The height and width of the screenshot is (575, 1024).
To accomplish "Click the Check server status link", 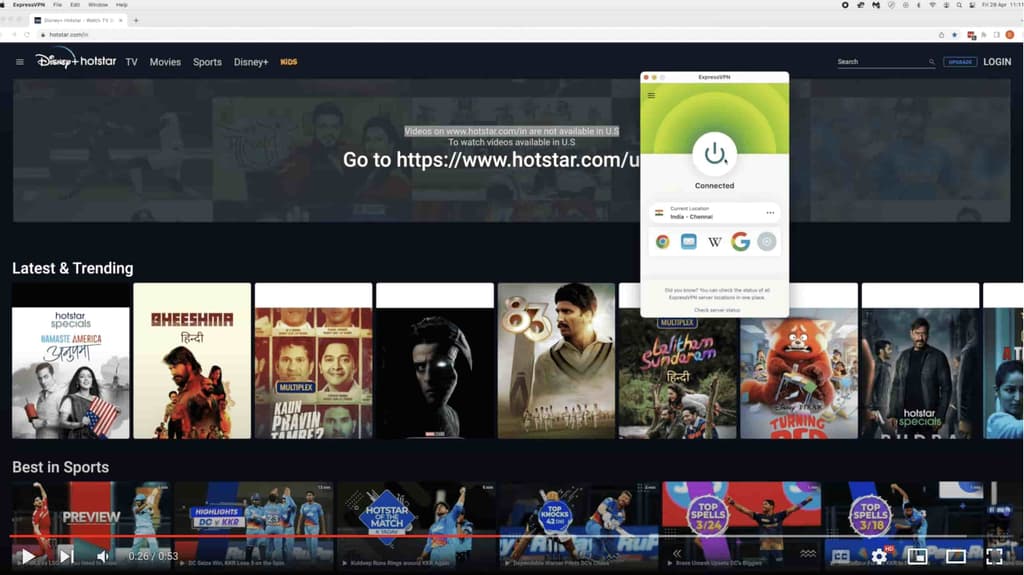I will pyautogui.click(x=716, y=310).
